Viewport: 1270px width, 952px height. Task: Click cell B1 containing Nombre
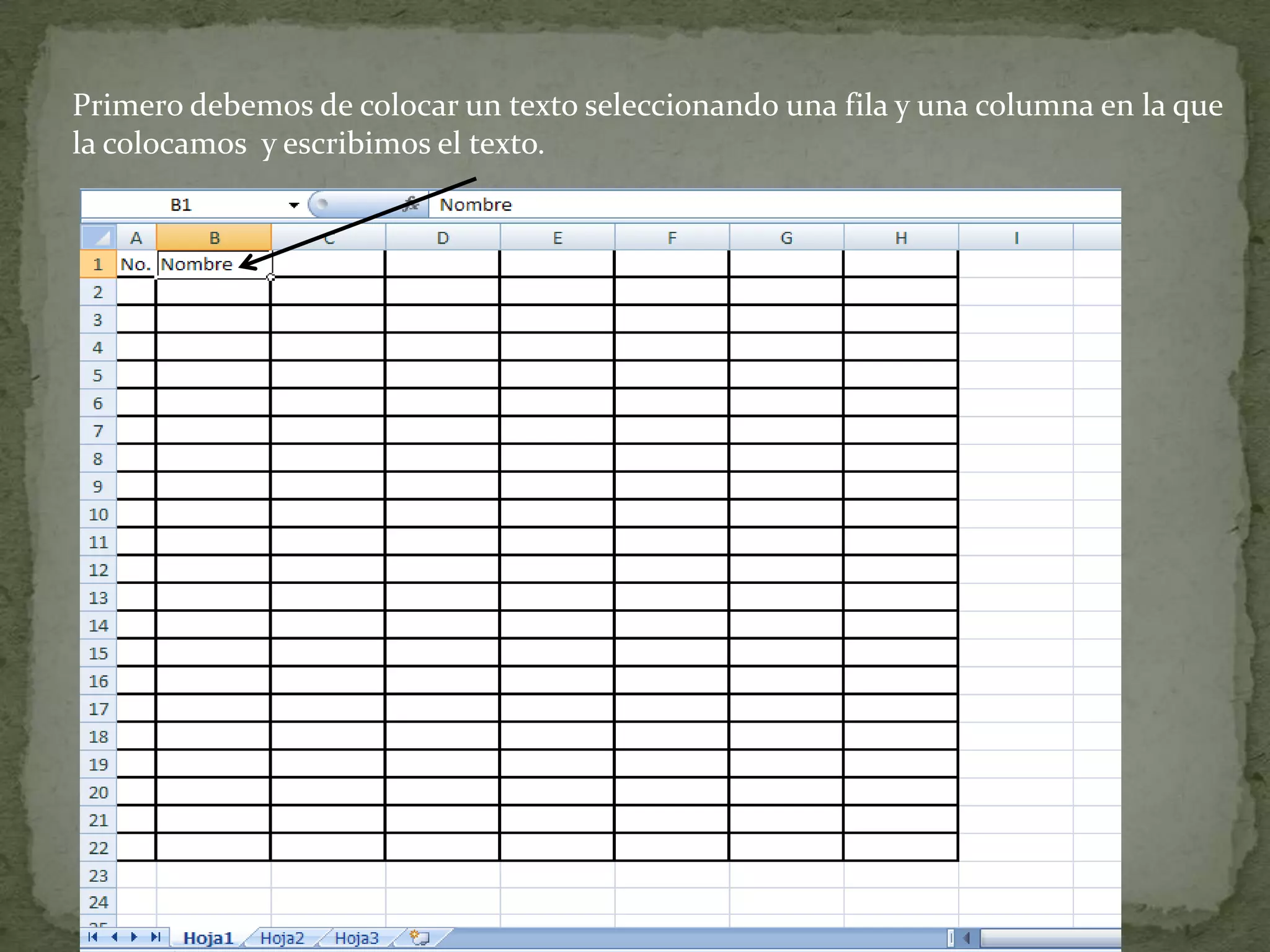[214, 264]
